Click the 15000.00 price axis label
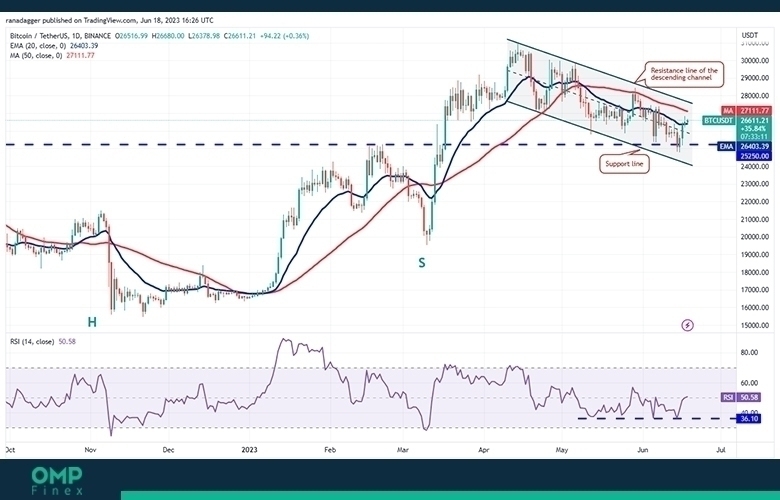Image resolution: width=780 pixels, height=500 pixels. pyautogui.click(x=755, y=325)
